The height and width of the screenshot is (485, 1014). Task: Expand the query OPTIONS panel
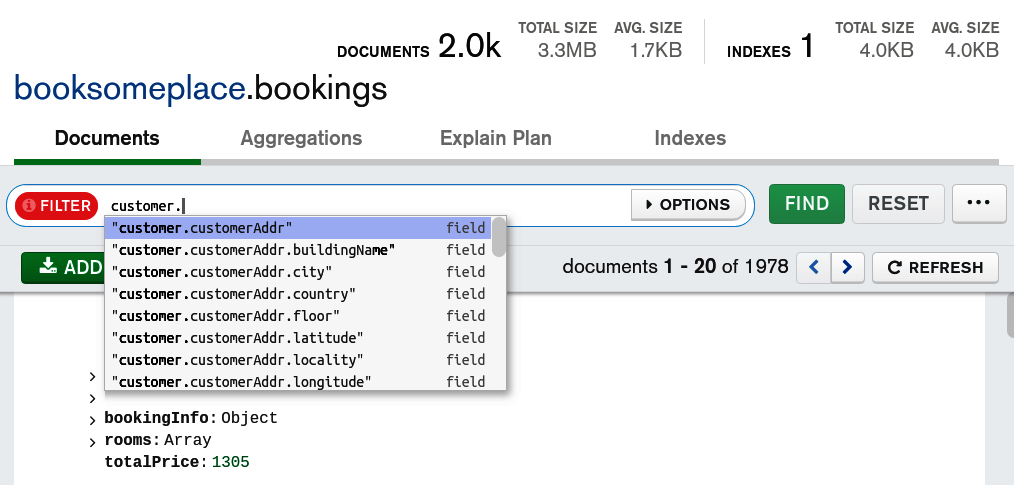(688, 205)
